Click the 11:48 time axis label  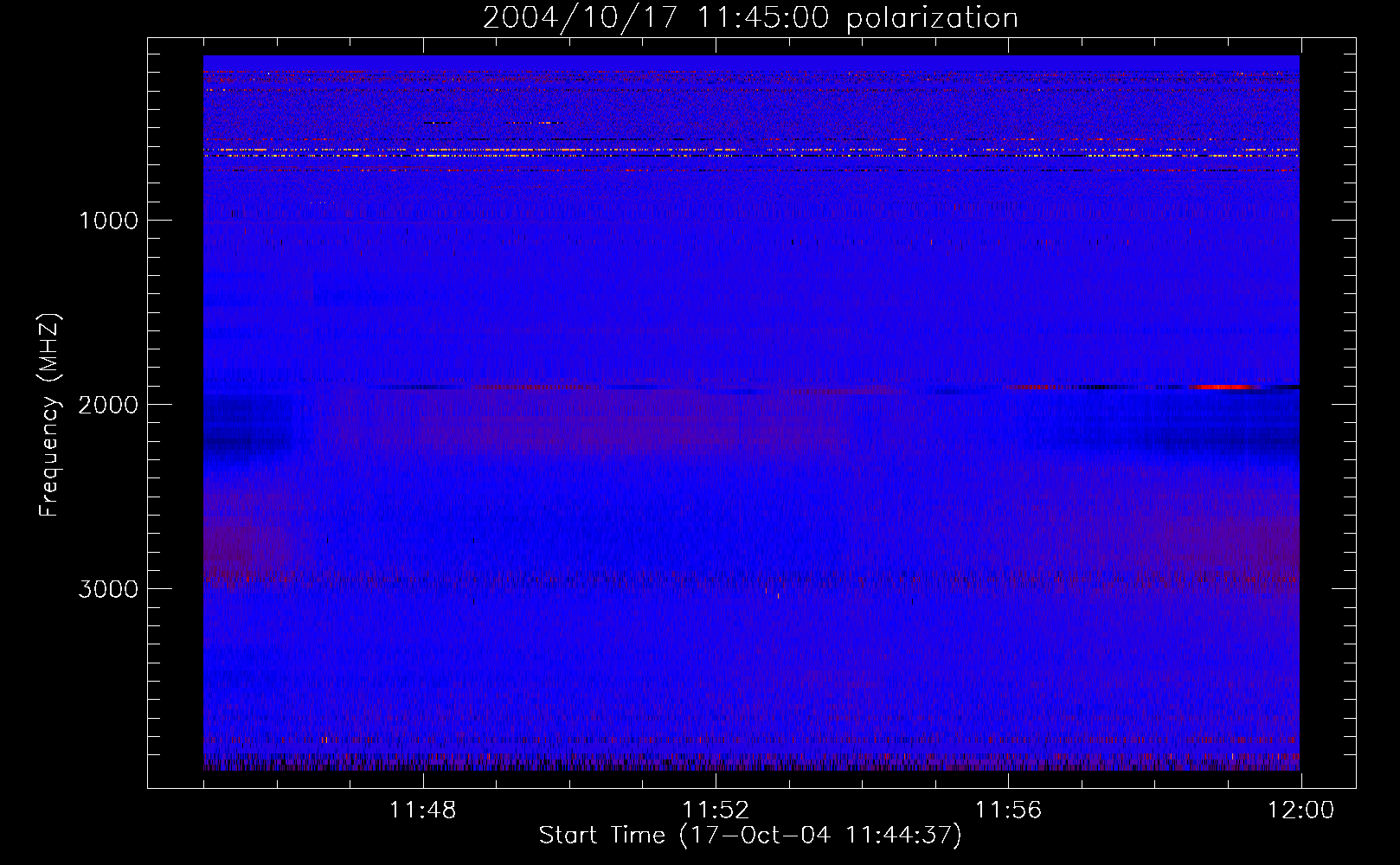point(423,811)
